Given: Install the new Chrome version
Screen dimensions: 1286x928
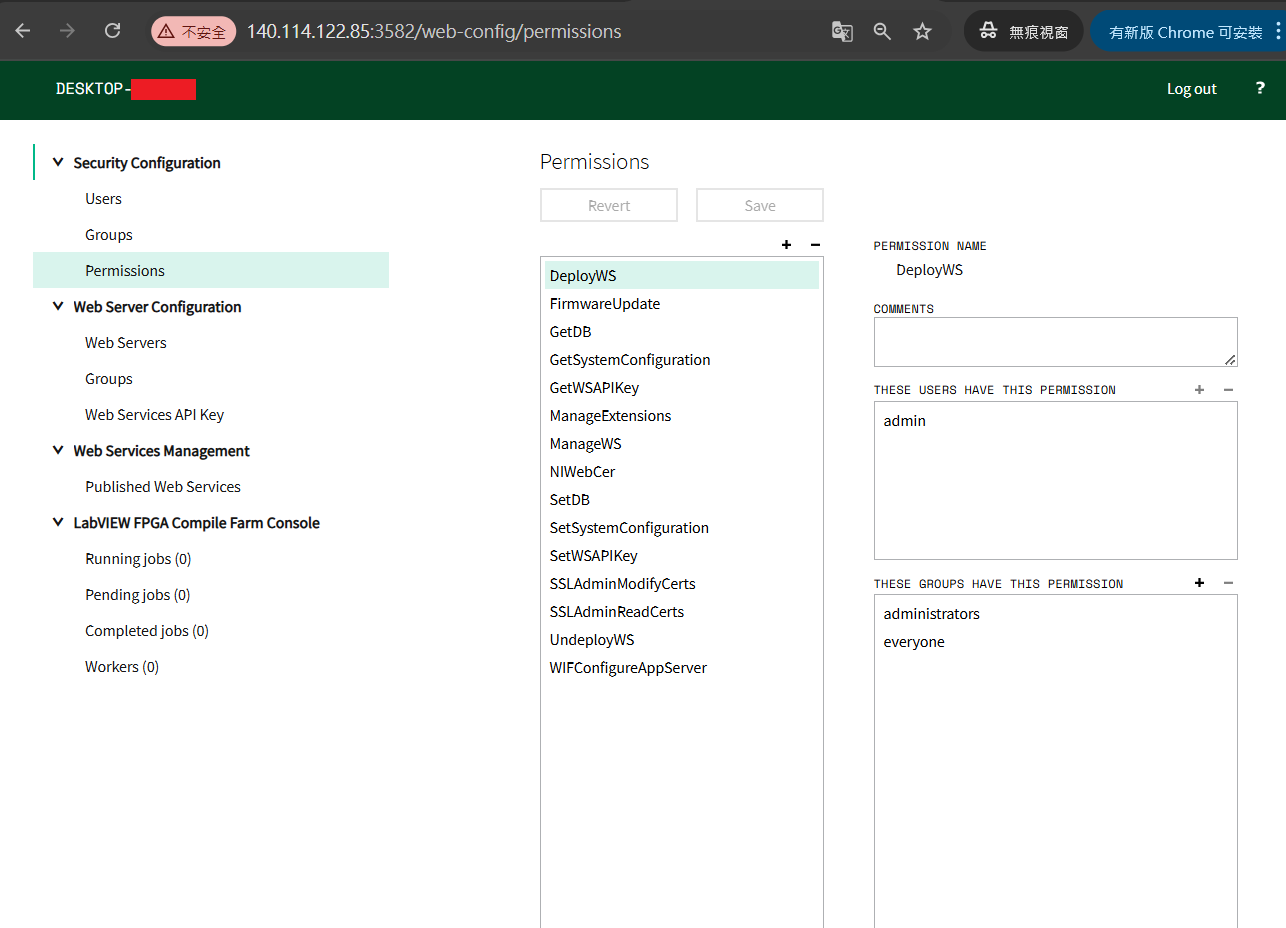Looking at the screenshot, I should [1188, 32].
